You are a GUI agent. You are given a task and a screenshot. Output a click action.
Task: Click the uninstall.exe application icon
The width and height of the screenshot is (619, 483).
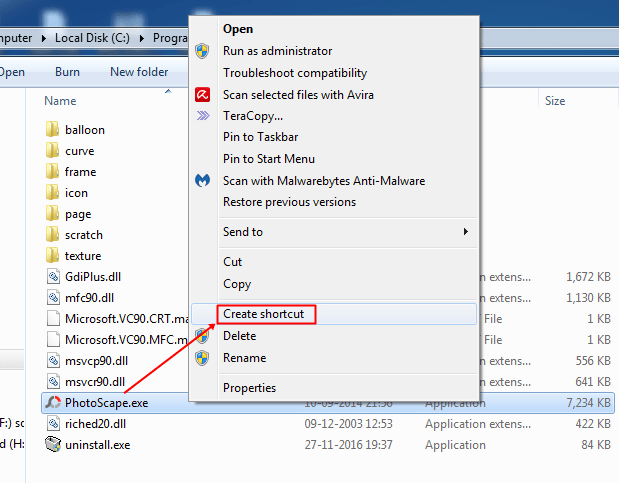(x=53, y=444)
